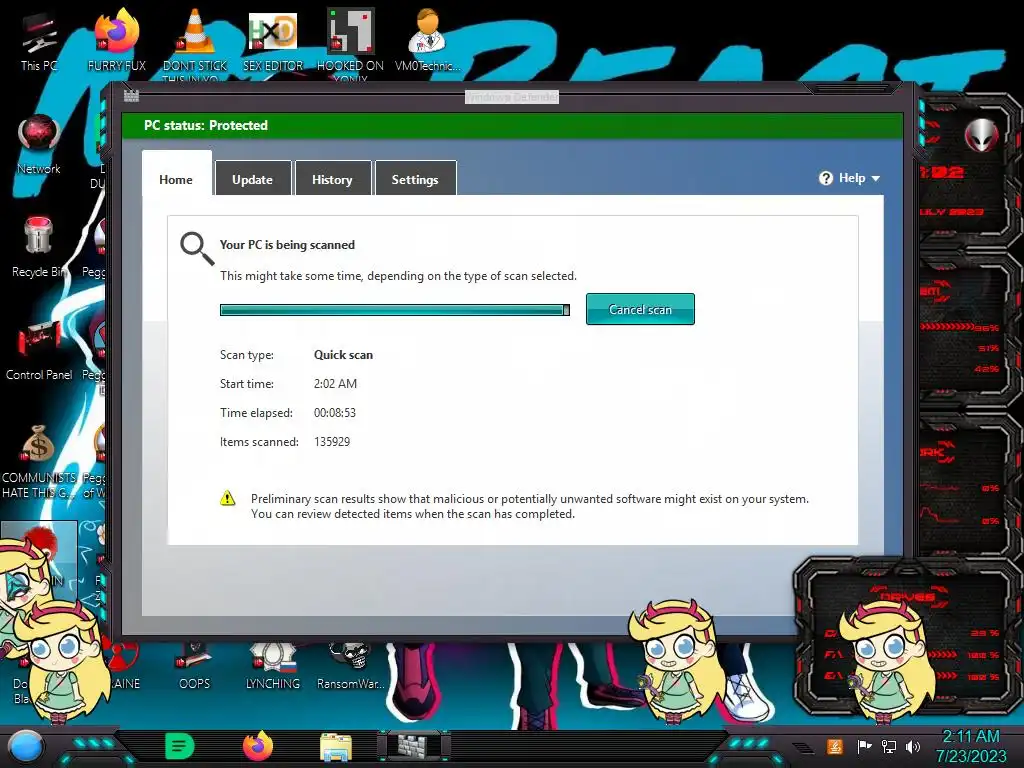The width and height of the screenshot is (1024, 768).
Task: Open the Settings tab
Action: pyautogui.click(x=415, y=179)
